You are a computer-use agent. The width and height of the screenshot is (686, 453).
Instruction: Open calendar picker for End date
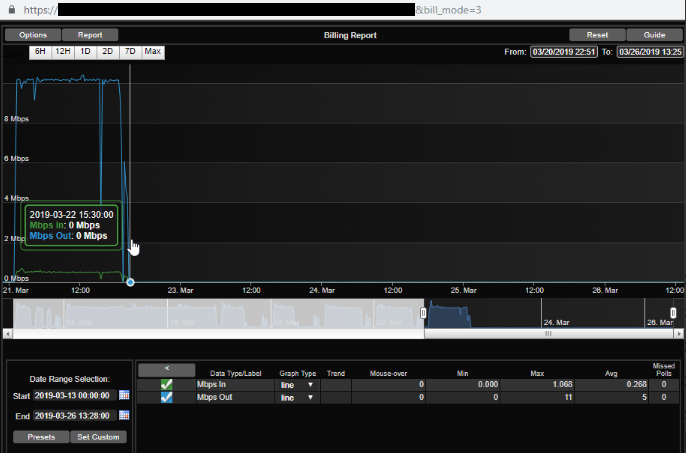124,415
